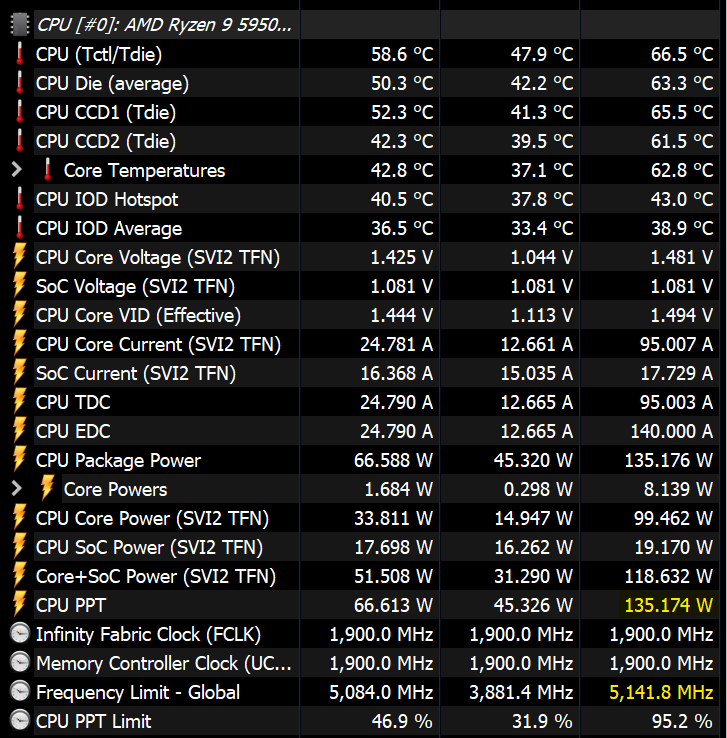Collapse the AMD Ryzen 9 CPU header section

166,24
